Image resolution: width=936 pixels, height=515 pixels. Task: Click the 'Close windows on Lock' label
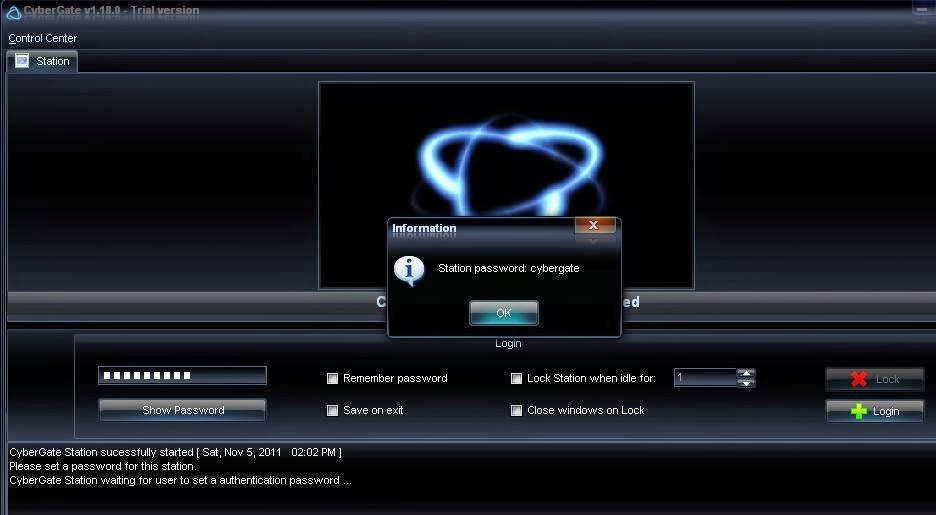point(586,411)
